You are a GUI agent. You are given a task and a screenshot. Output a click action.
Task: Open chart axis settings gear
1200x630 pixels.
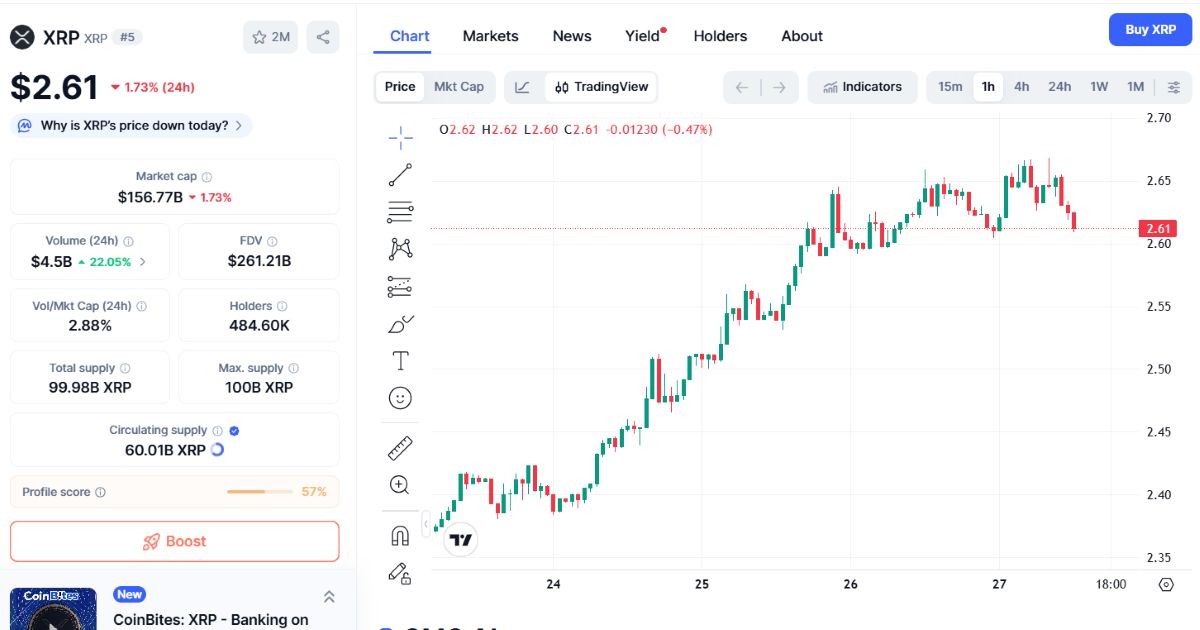(1166, 585)
